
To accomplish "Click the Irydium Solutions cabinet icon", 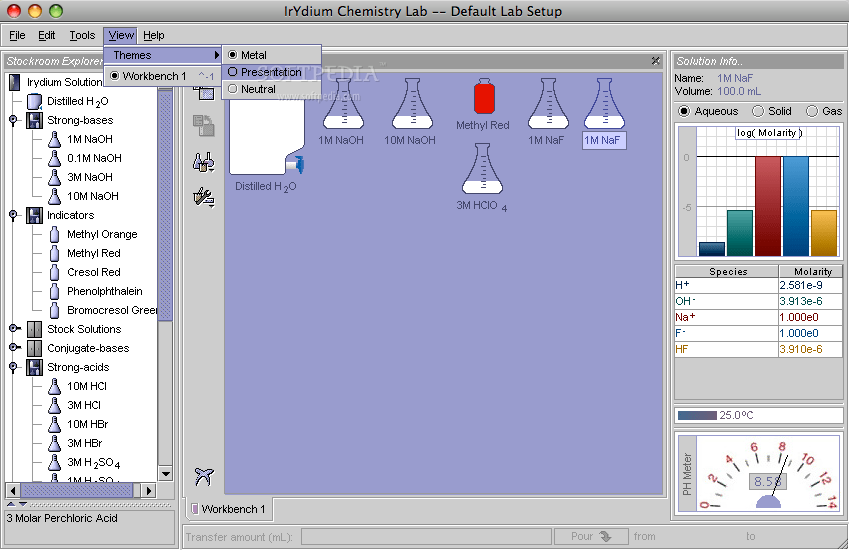I will pyautogui.click(x=15, y=82).
